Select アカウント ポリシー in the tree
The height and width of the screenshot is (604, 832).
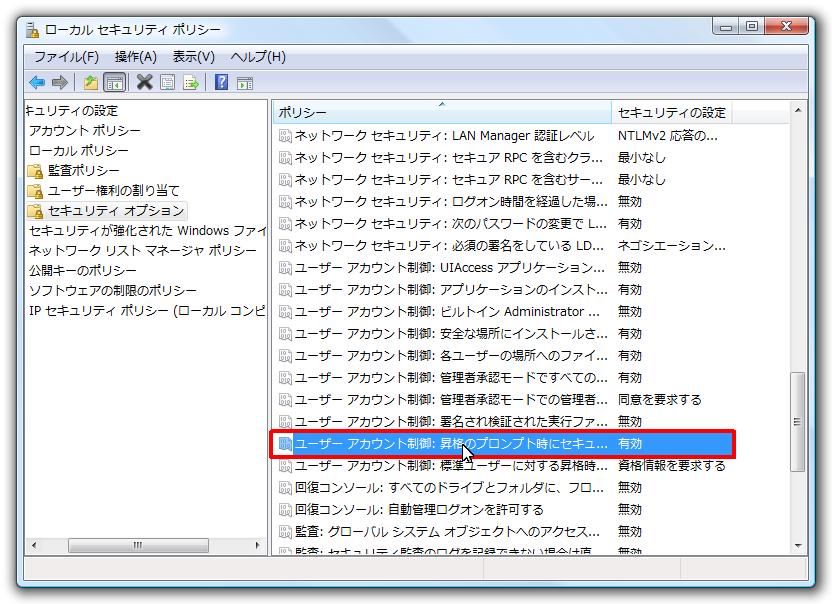[x=84, y=131]
